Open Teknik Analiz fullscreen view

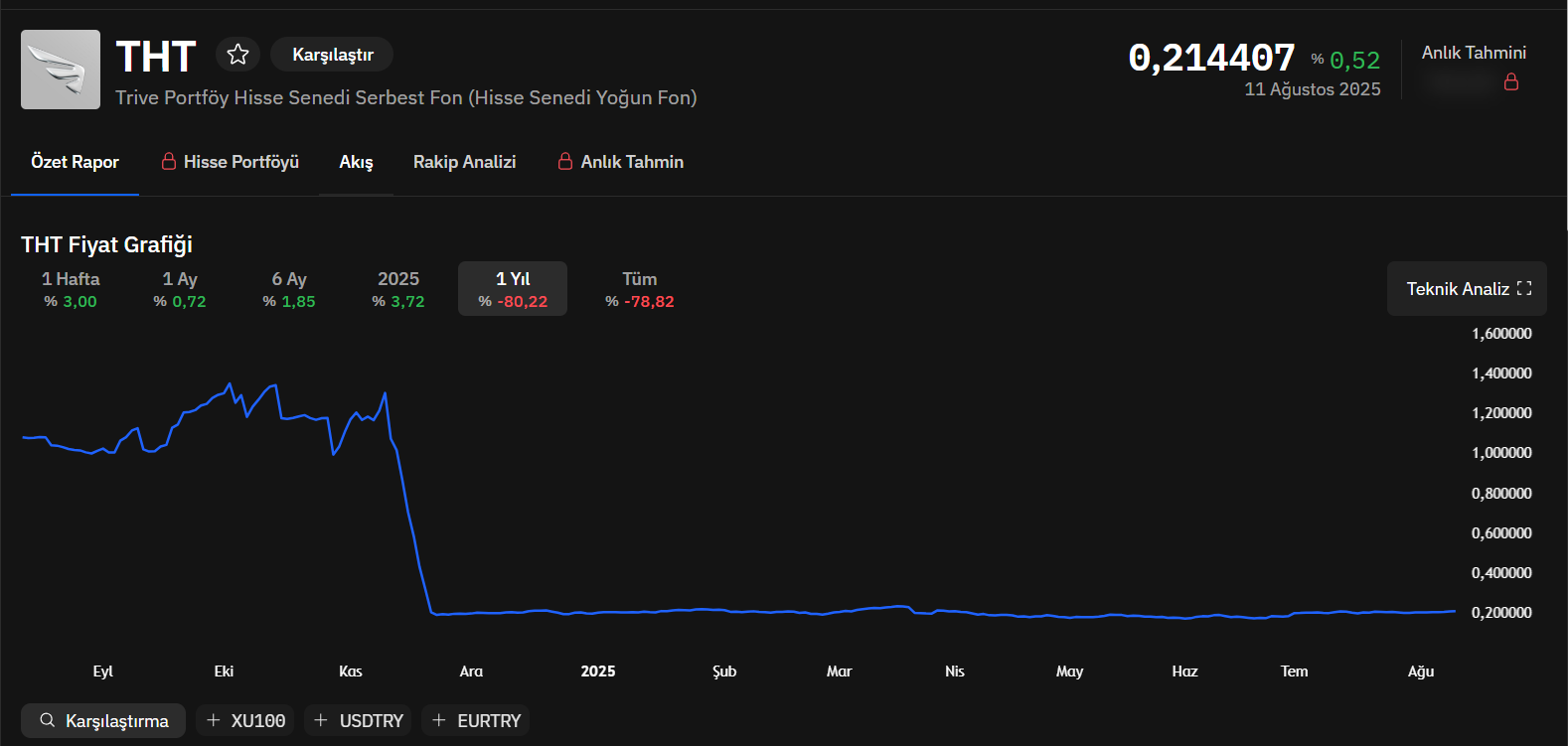(x=1467, y=289)
